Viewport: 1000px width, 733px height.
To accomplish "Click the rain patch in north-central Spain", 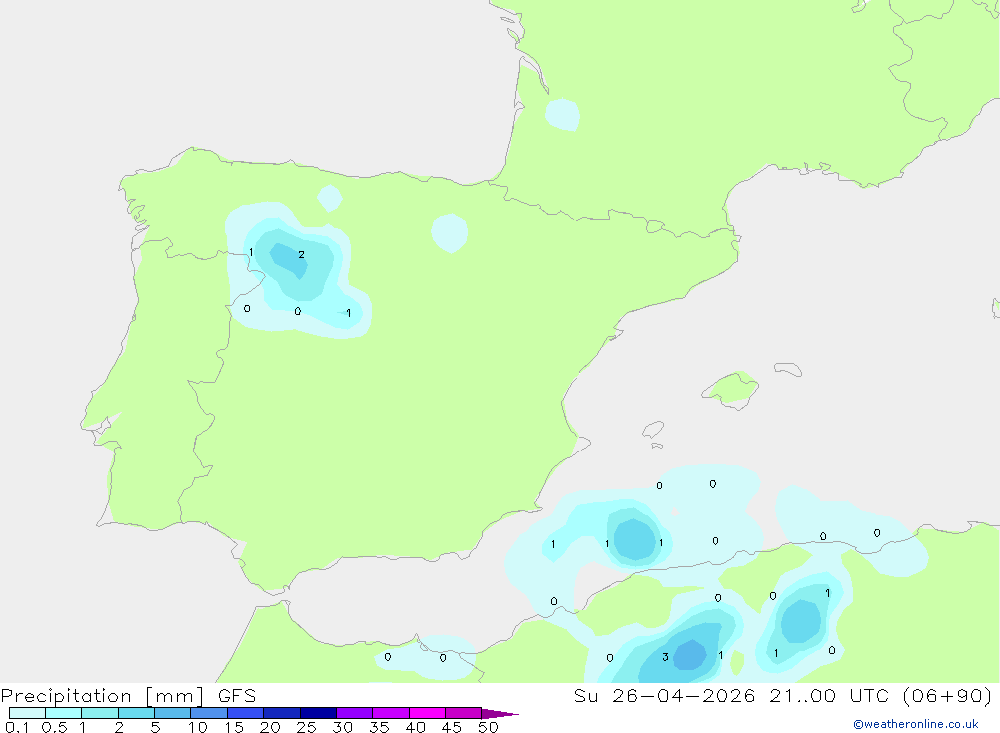I will 450,233.
